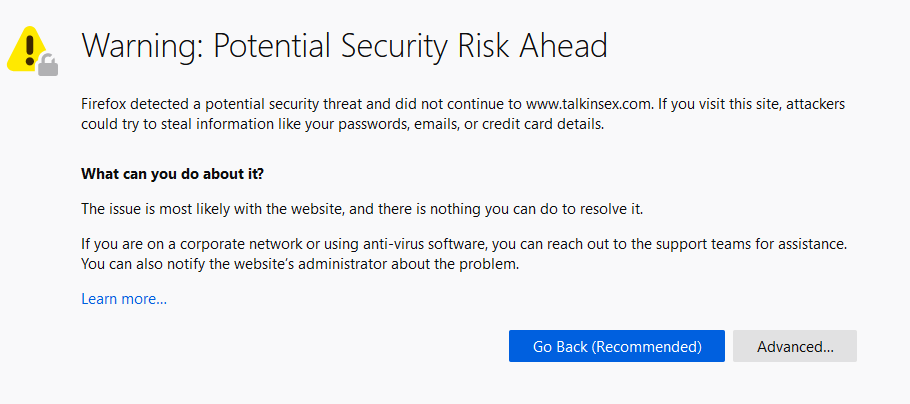910x404 pixels.
Task: Open the Learn more... link
Action: click(x=124, y=299)
